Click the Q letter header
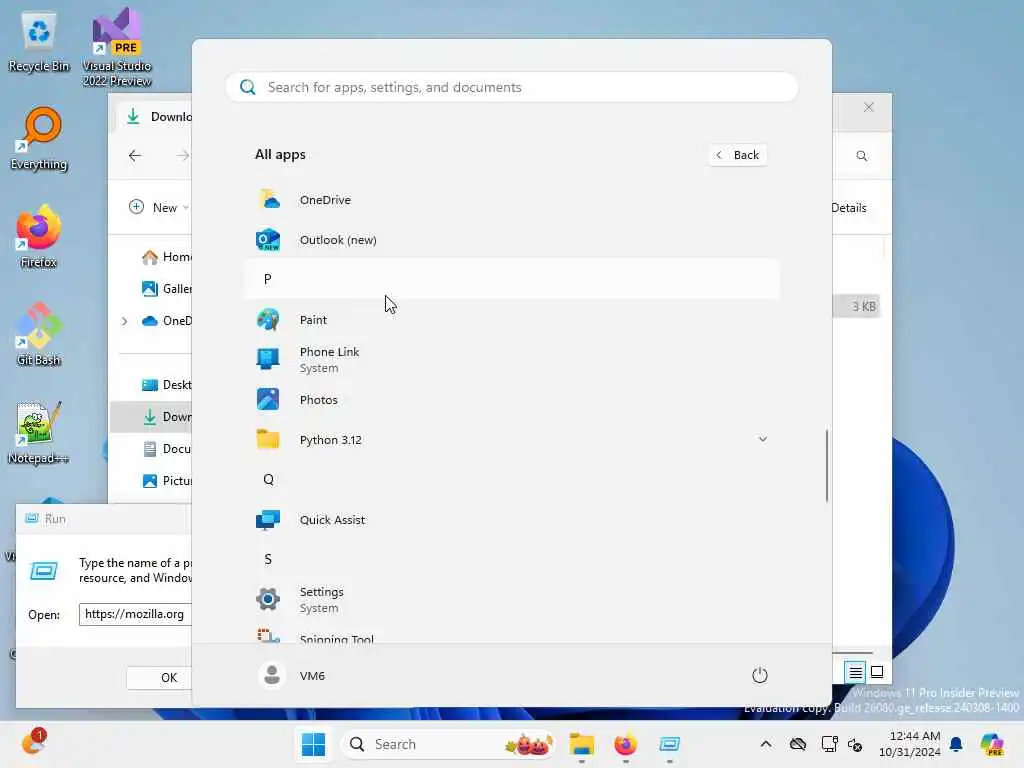Image resolution: width=1024 pixels, height=768 pixels. 512,479
